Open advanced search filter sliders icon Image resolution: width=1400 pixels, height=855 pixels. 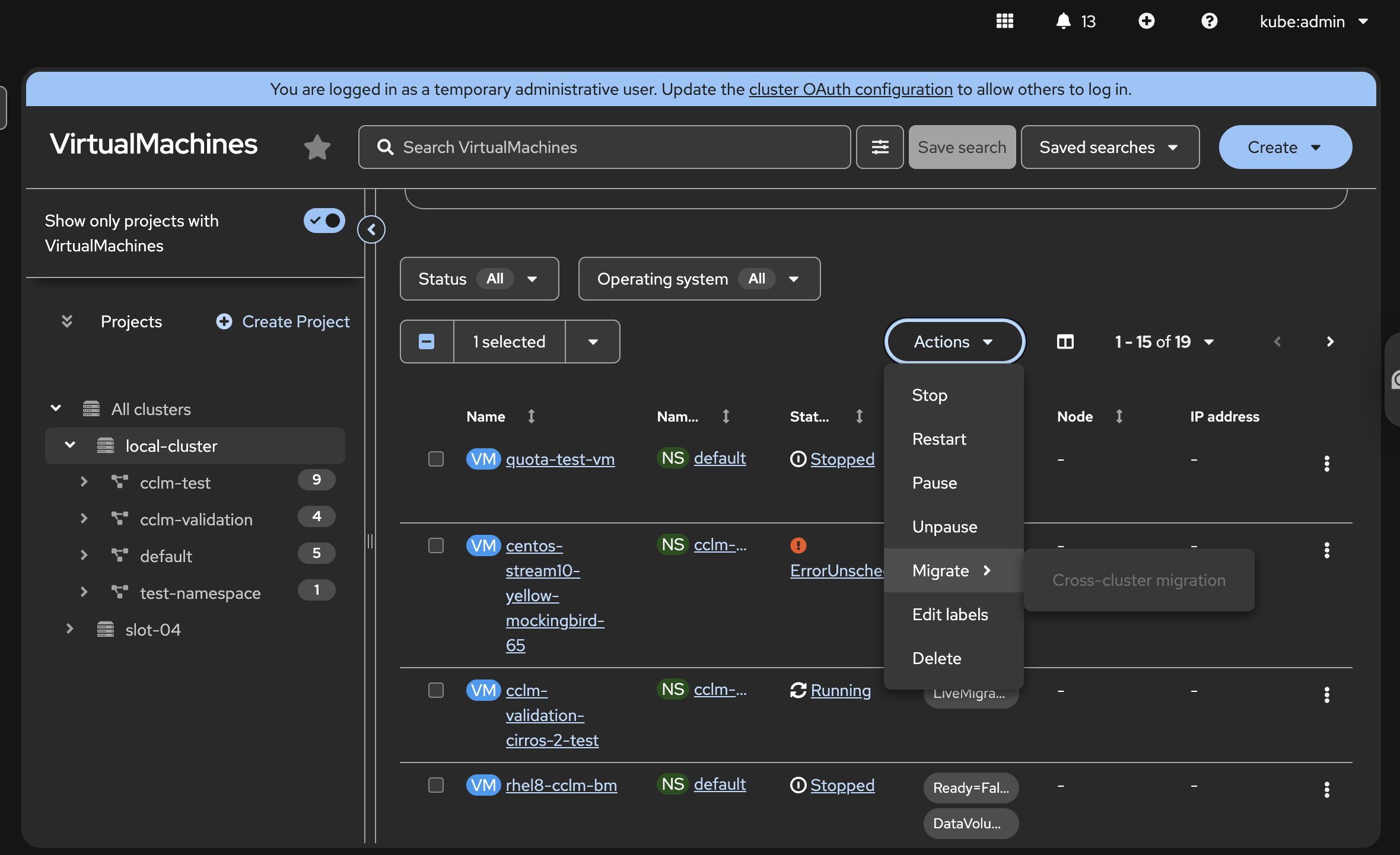point(880,147)
